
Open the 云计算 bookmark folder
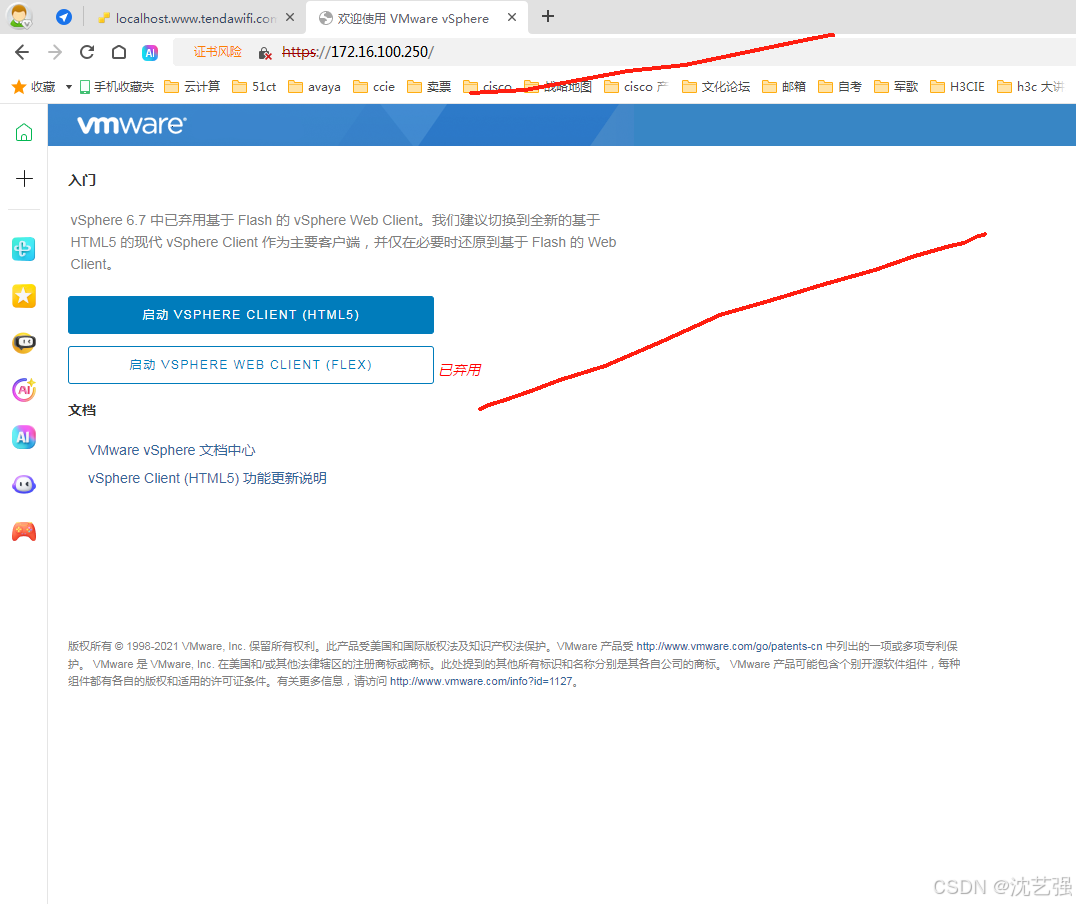click(x=192, y=86)
